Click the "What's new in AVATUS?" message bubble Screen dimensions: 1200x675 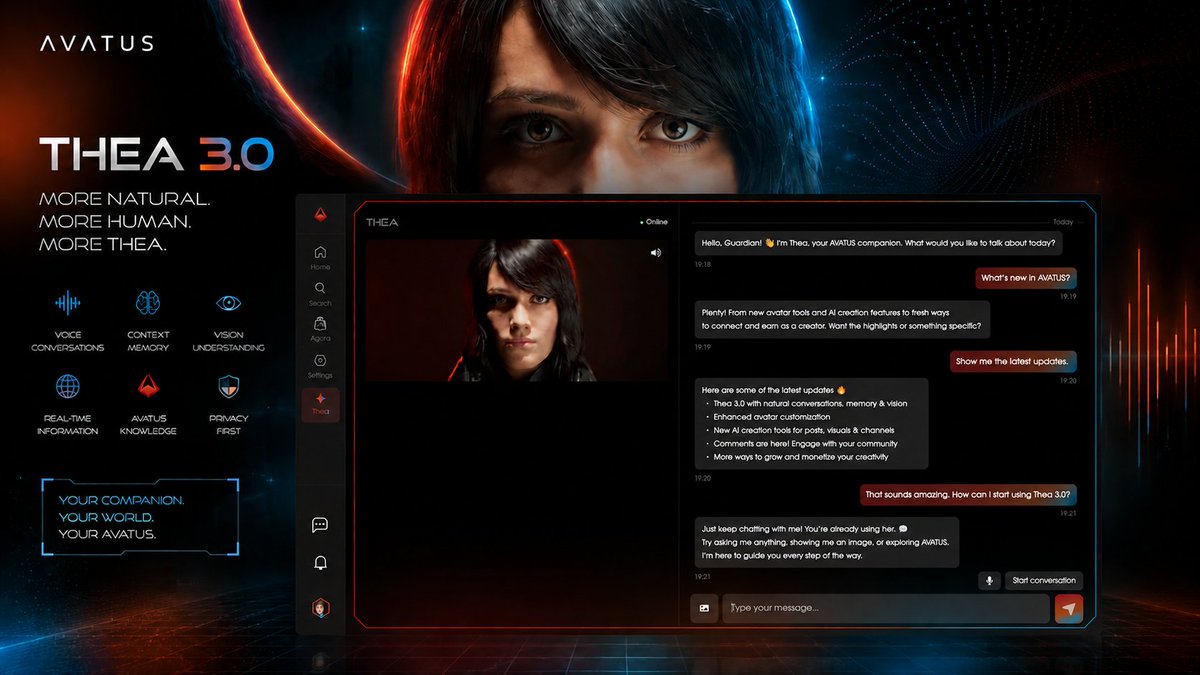(x=1027, y=278)
